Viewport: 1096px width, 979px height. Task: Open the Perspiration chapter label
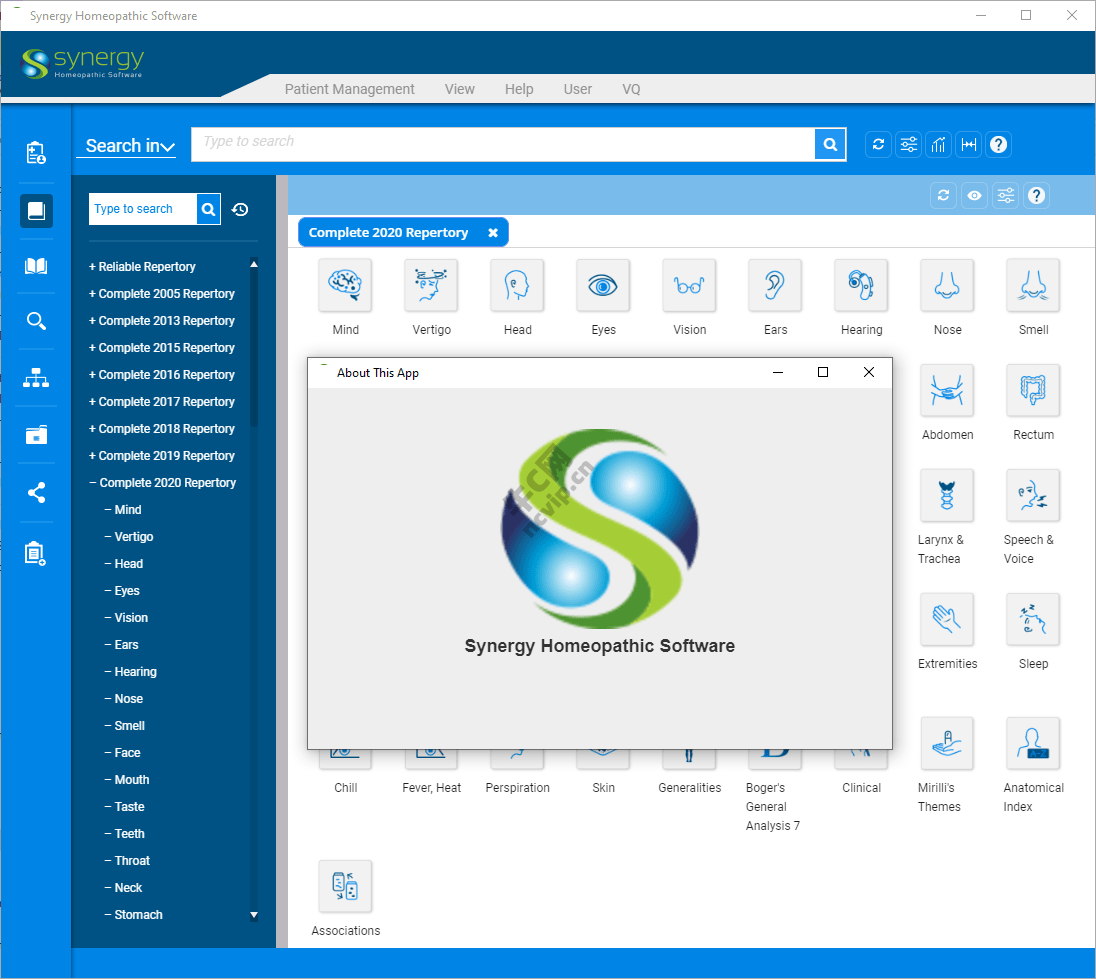517,788
